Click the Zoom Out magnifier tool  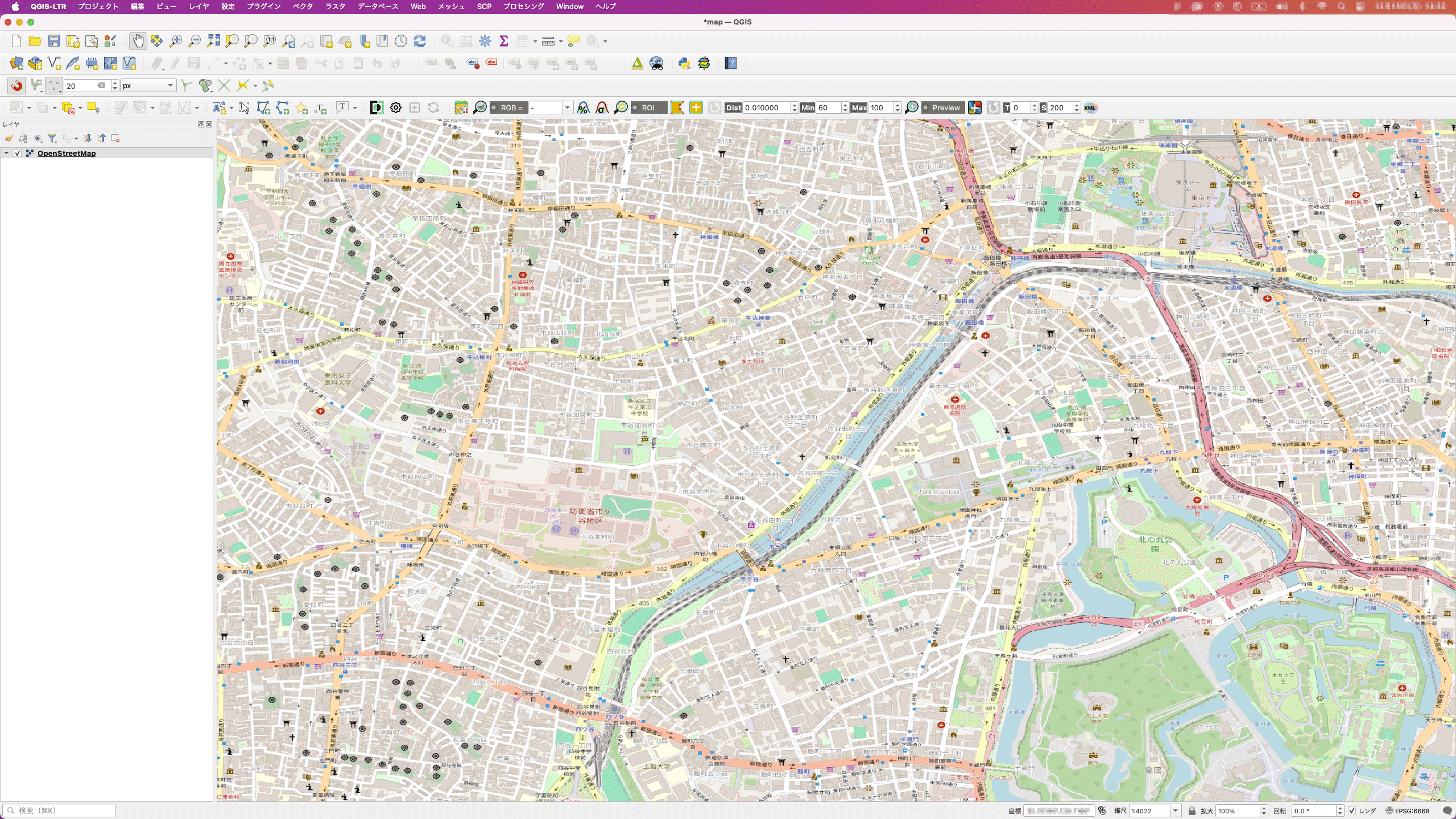pyautogui.click(x=195, y=41)
